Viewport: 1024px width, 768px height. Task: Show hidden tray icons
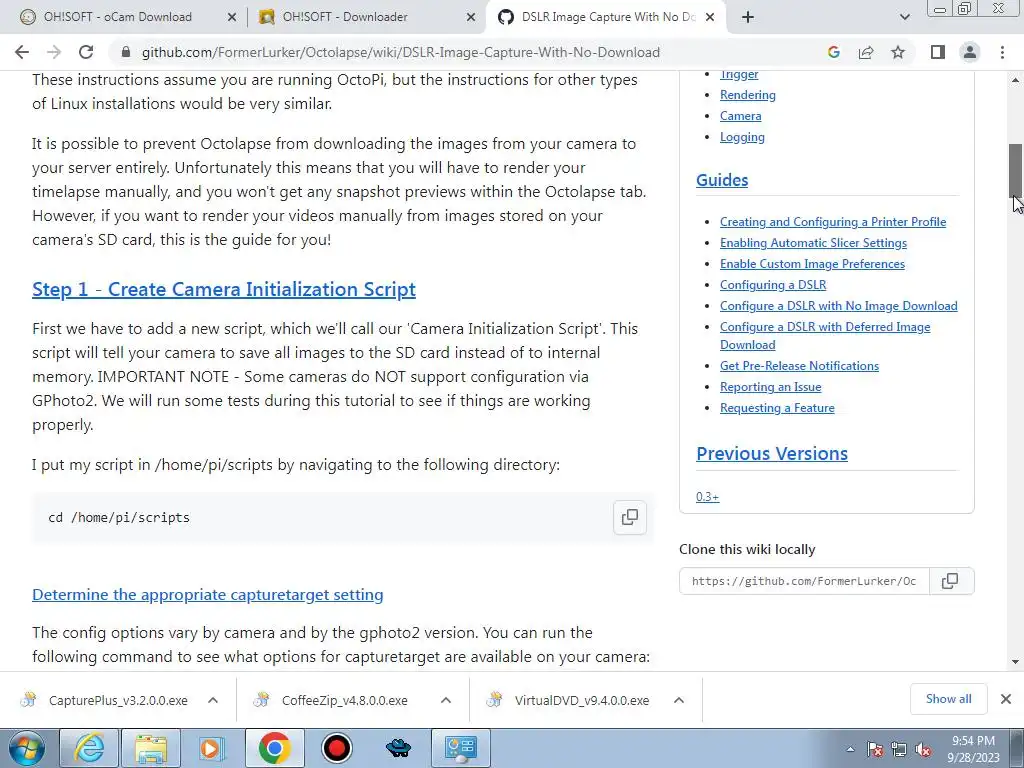point(850,750)
